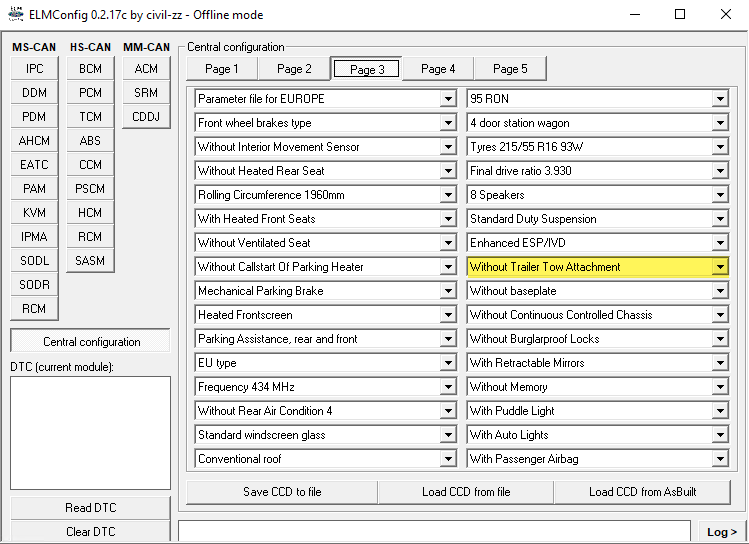The height and width of the screenshot is (544, 749).
Task: Click the Log > button
Action: coord(722,532)
